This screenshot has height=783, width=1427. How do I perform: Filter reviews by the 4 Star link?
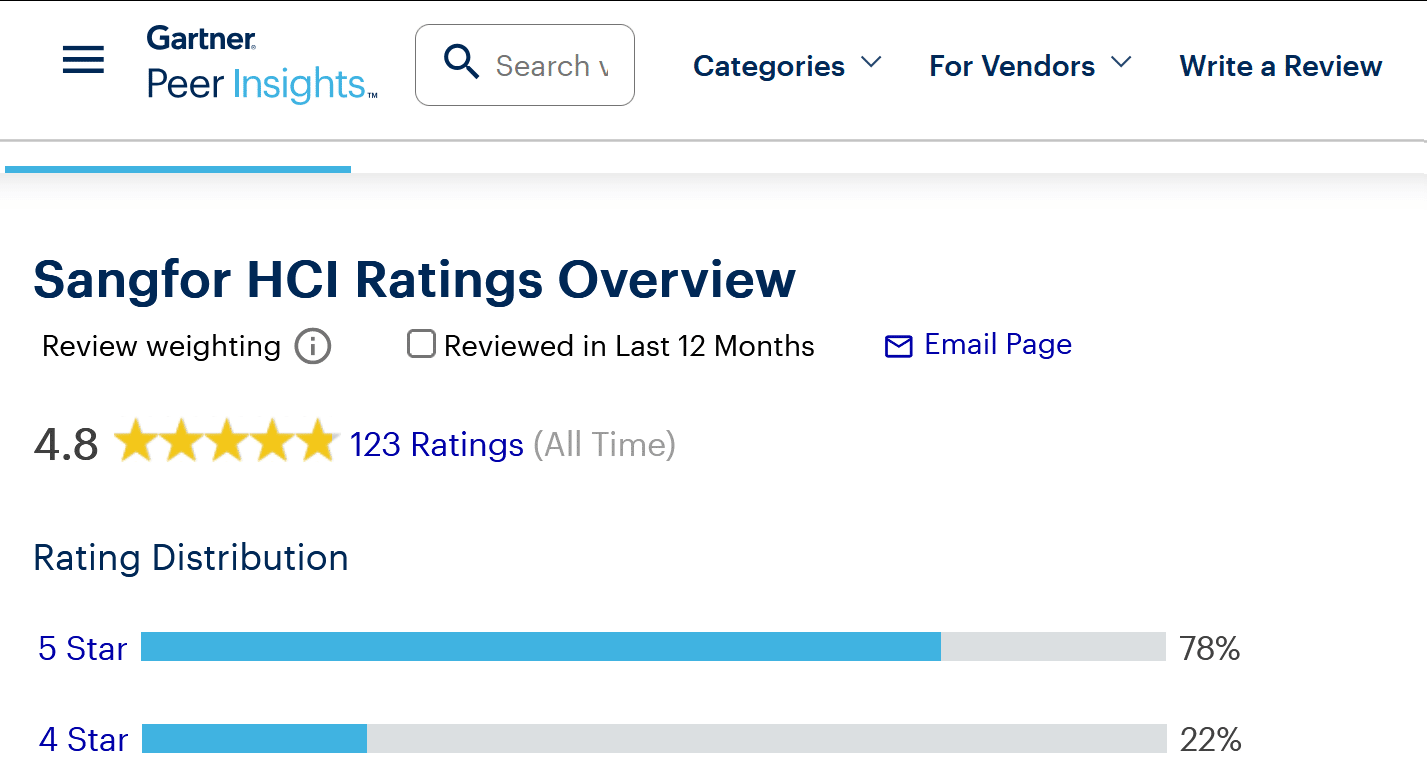(83, 740)
